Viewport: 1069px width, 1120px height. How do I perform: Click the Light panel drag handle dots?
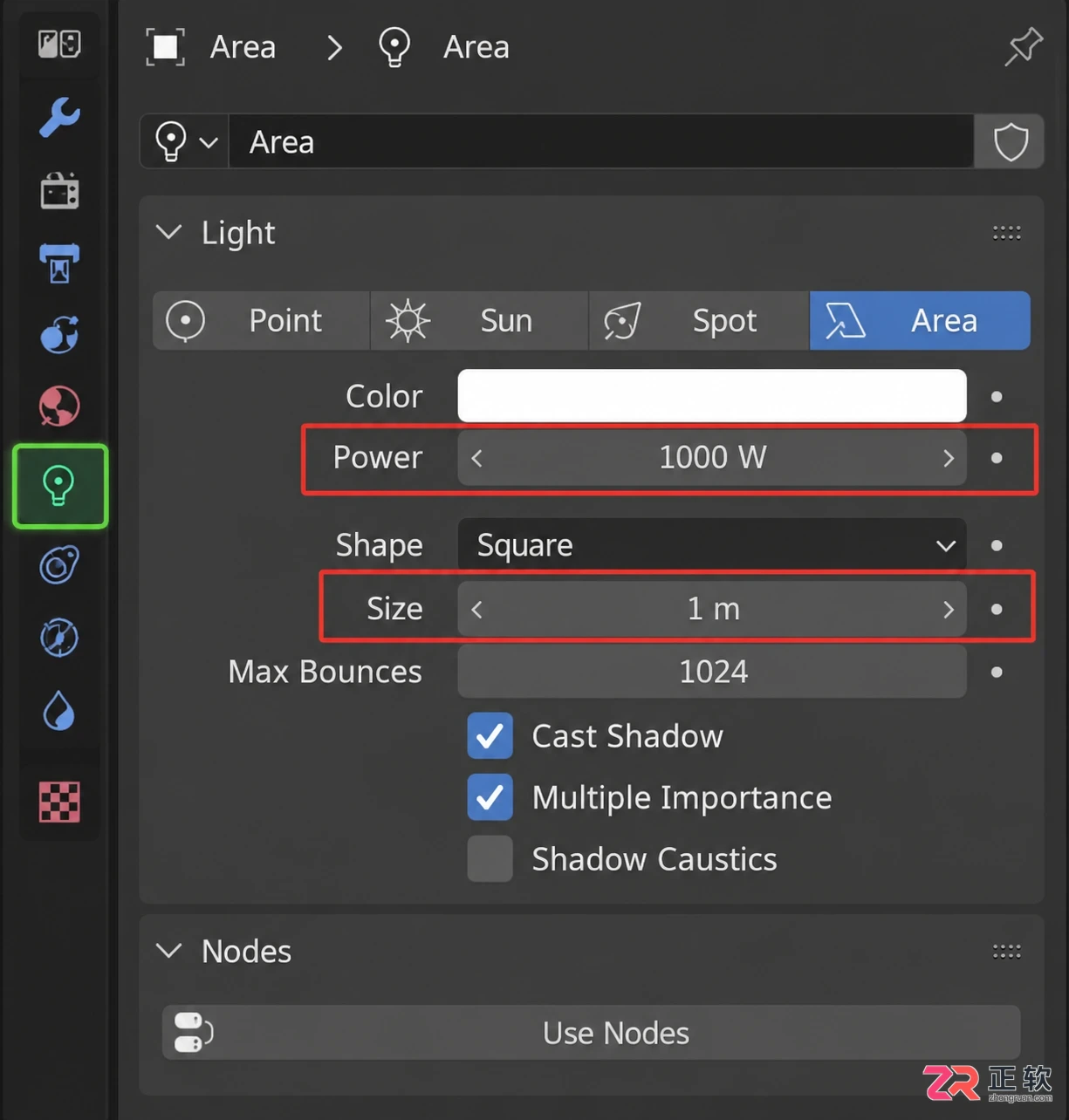1006,233
